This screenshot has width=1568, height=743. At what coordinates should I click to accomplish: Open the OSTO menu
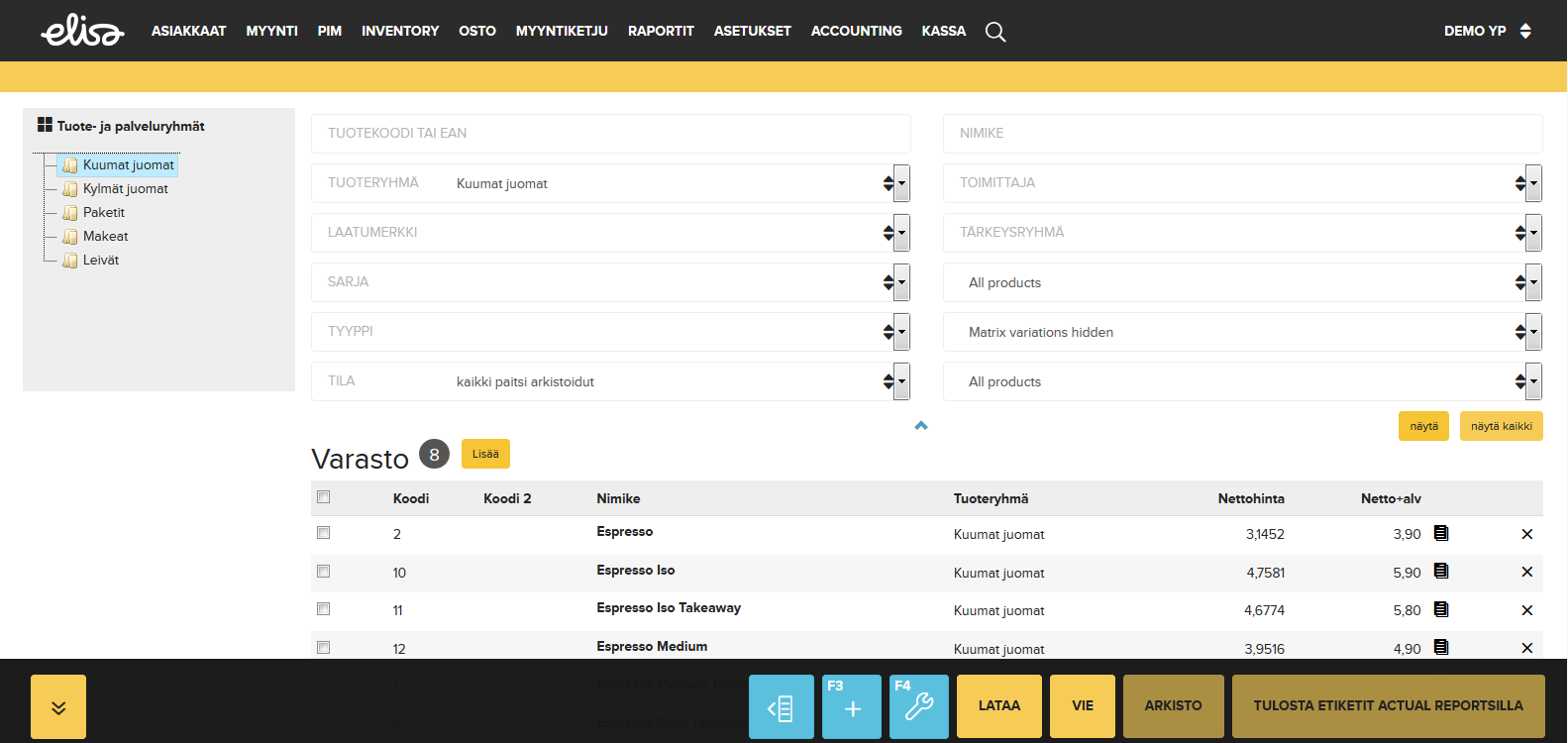(x=477, y=31)
